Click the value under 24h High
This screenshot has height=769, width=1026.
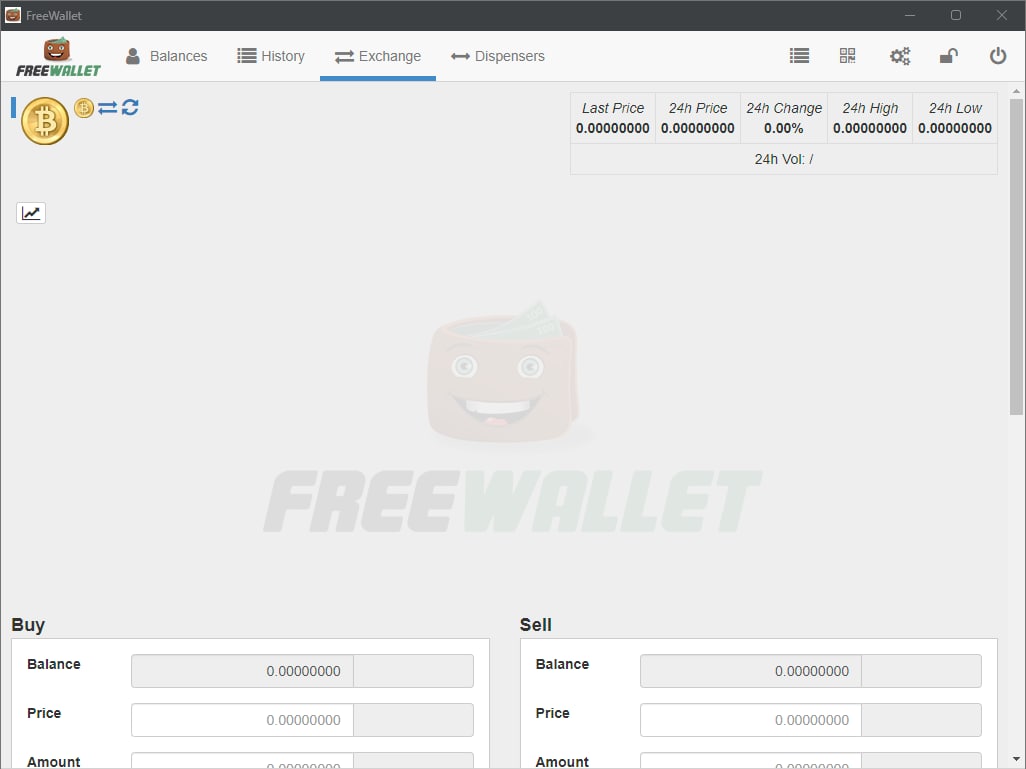870,128
